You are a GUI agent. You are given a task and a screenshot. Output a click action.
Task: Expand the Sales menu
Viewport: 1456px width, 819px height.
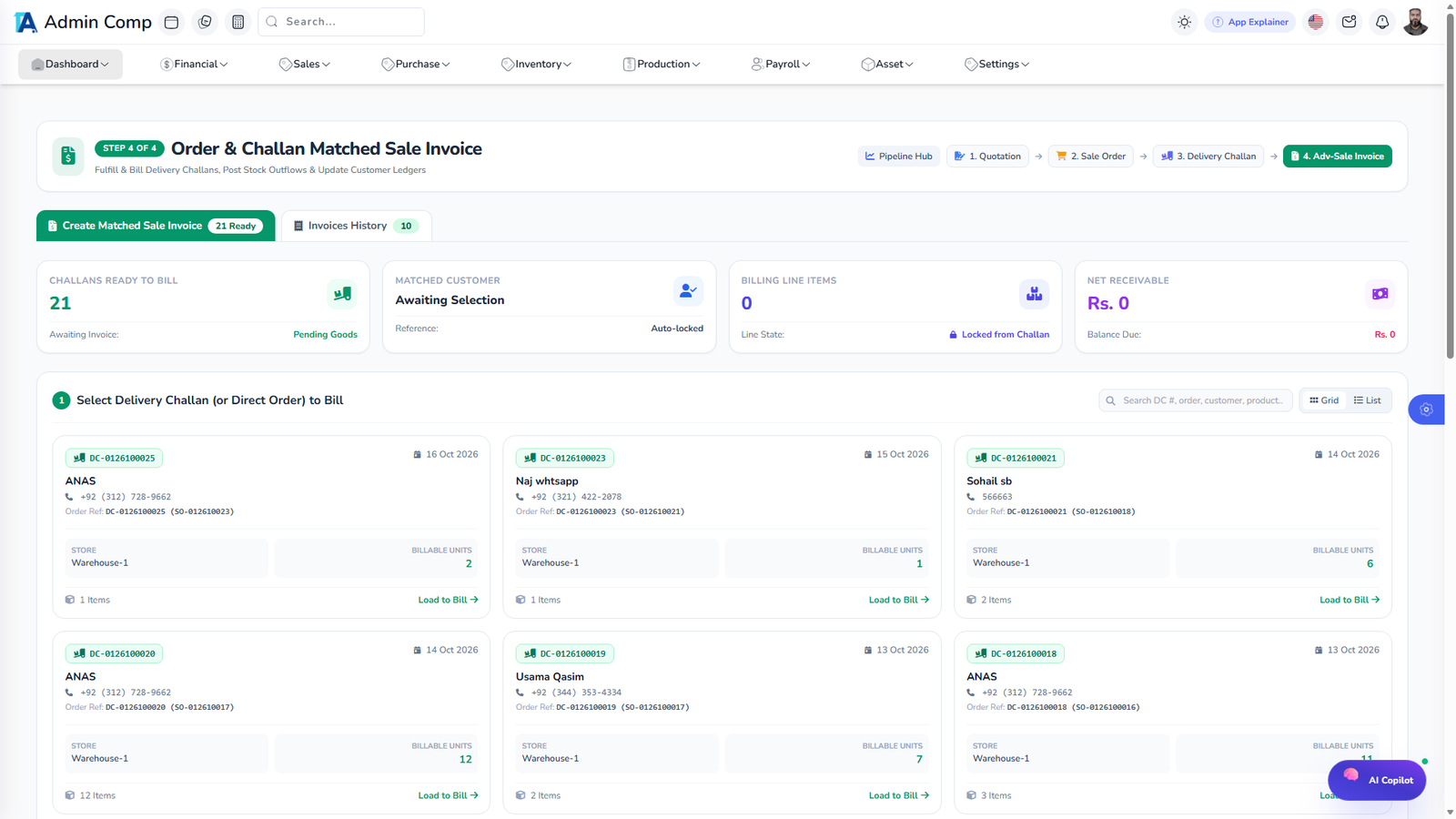point(305,64)
